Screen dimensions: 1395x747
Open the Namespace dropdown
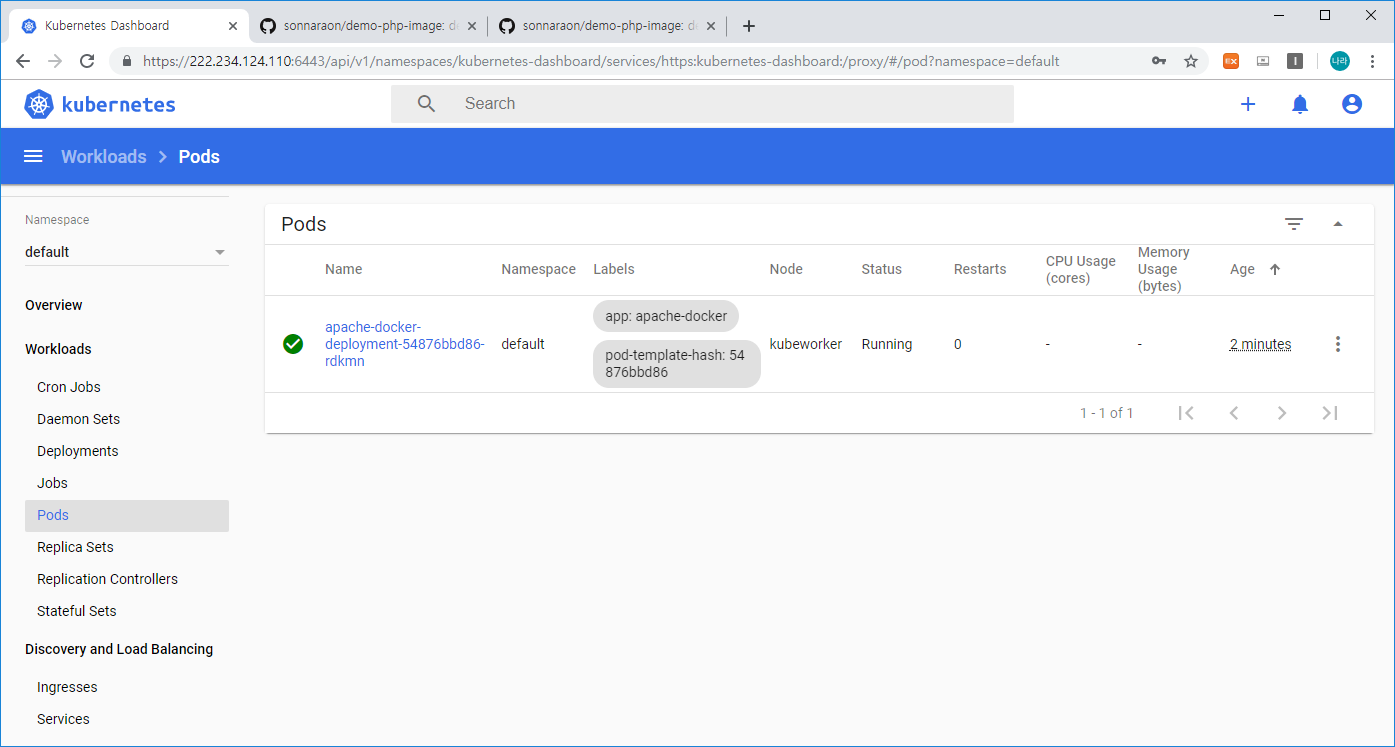(x=126, y=252)
